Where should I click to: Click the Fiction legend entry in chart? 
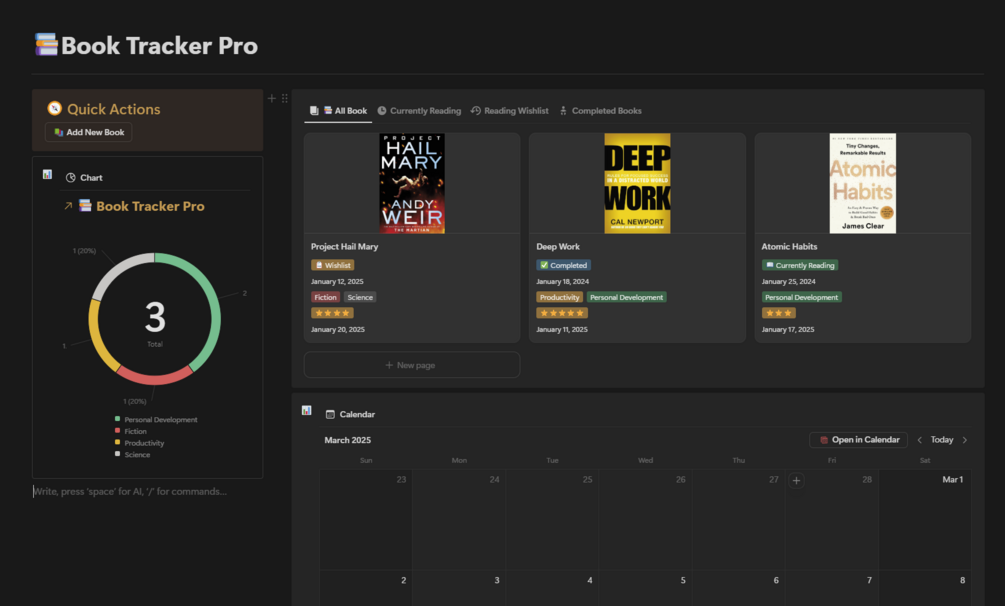click(x=131, y=431)
